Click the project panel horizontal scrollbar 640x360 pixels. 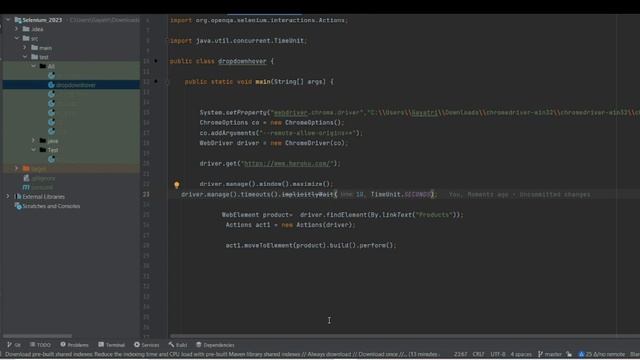37,336
